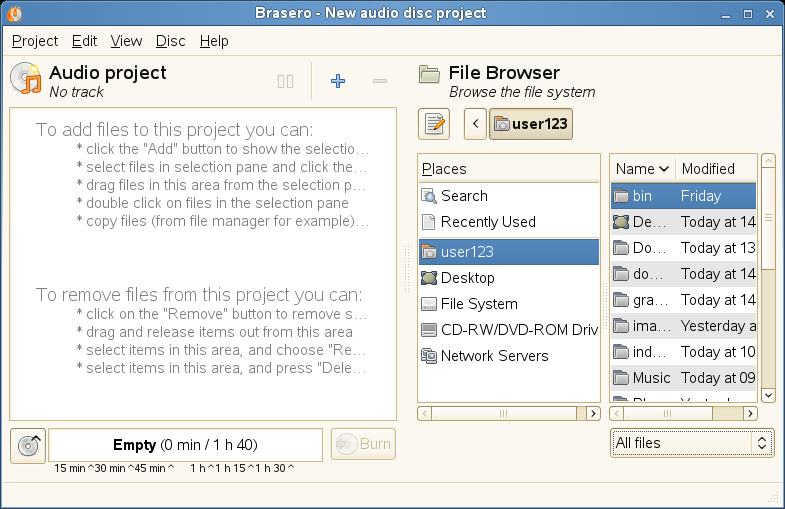Toggle the type-a-location pencil button
The image size is (785, 509).
click(434, 124)
